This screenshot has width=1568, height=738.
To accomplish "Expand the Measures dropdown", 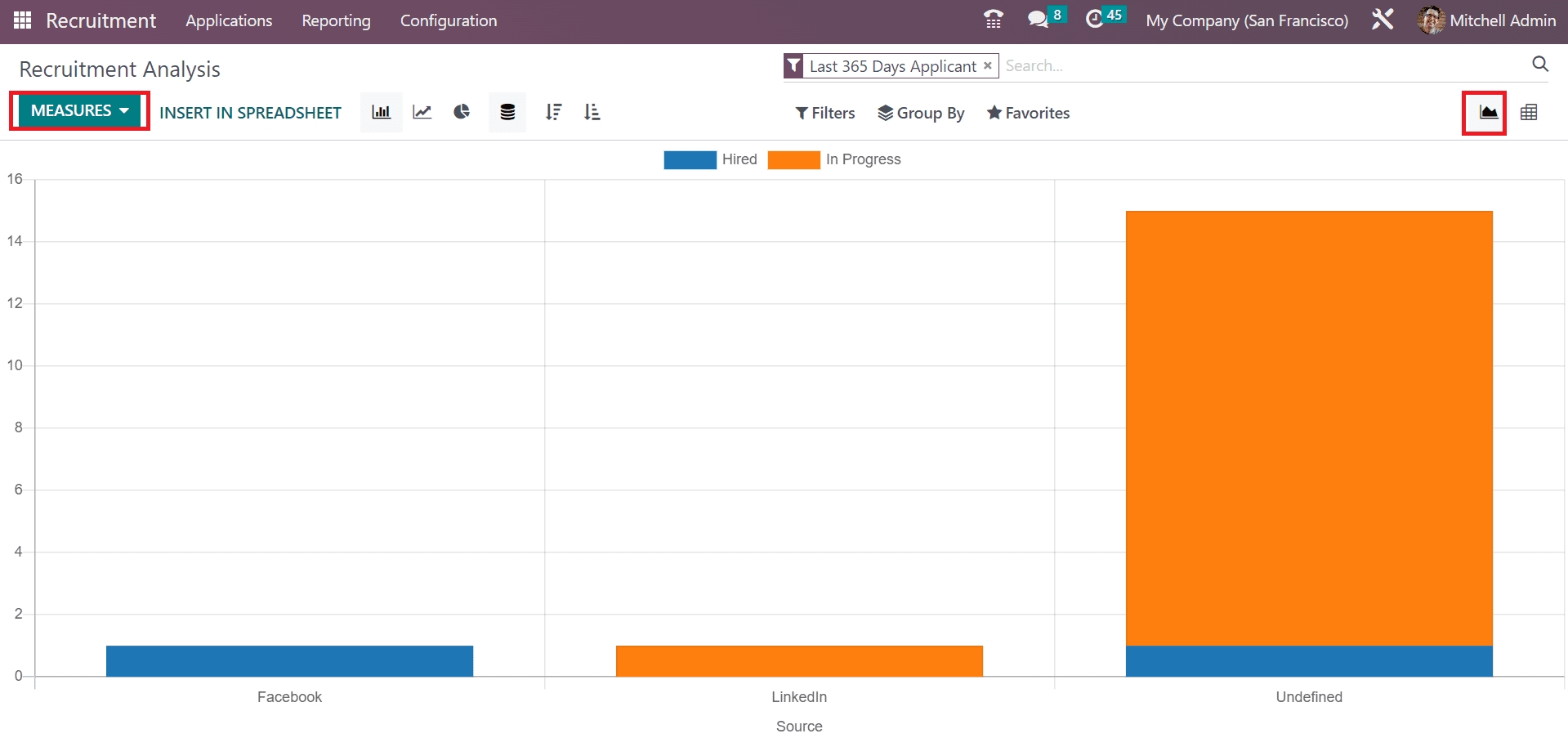I will [x=79, y=111].
